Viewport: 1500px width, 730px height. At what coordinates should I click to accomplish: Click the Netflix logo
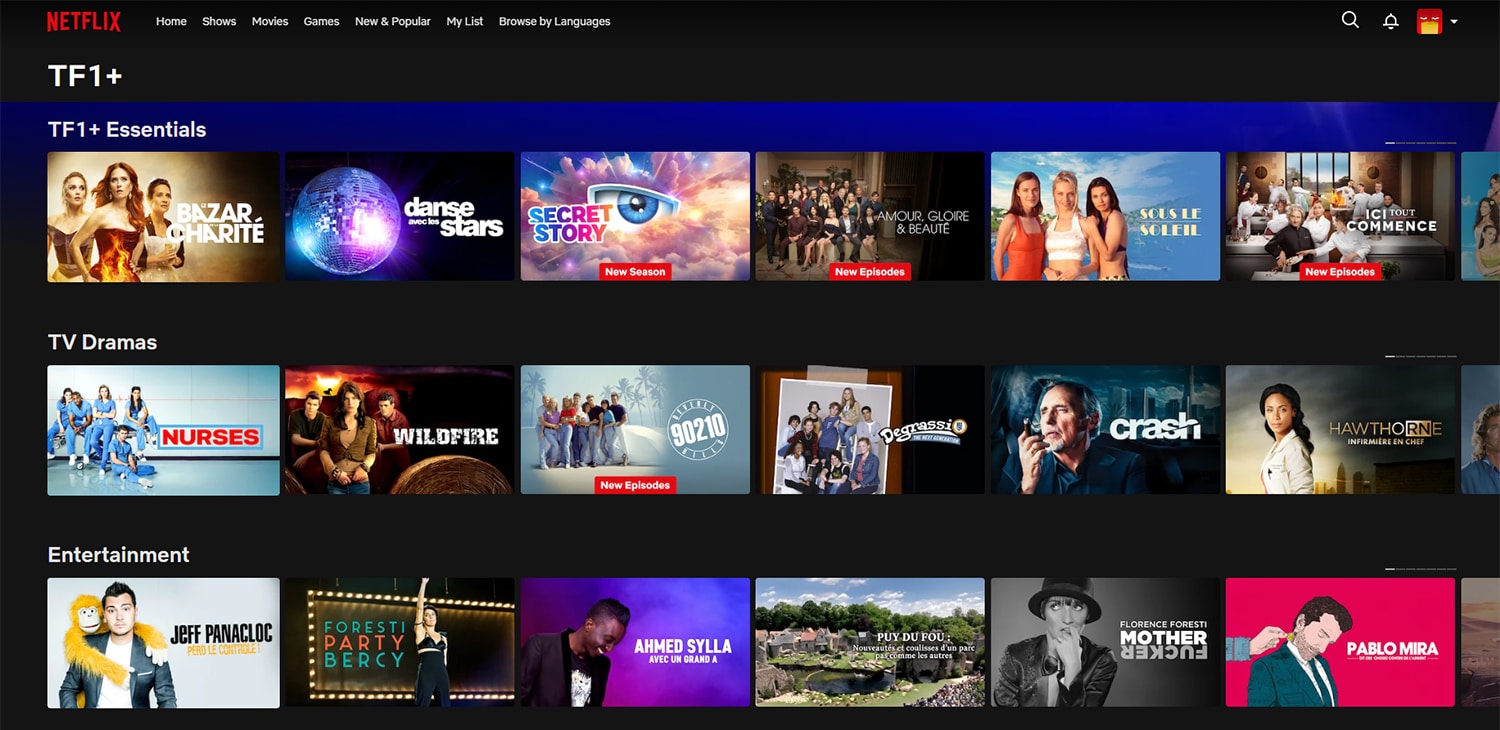84,21
